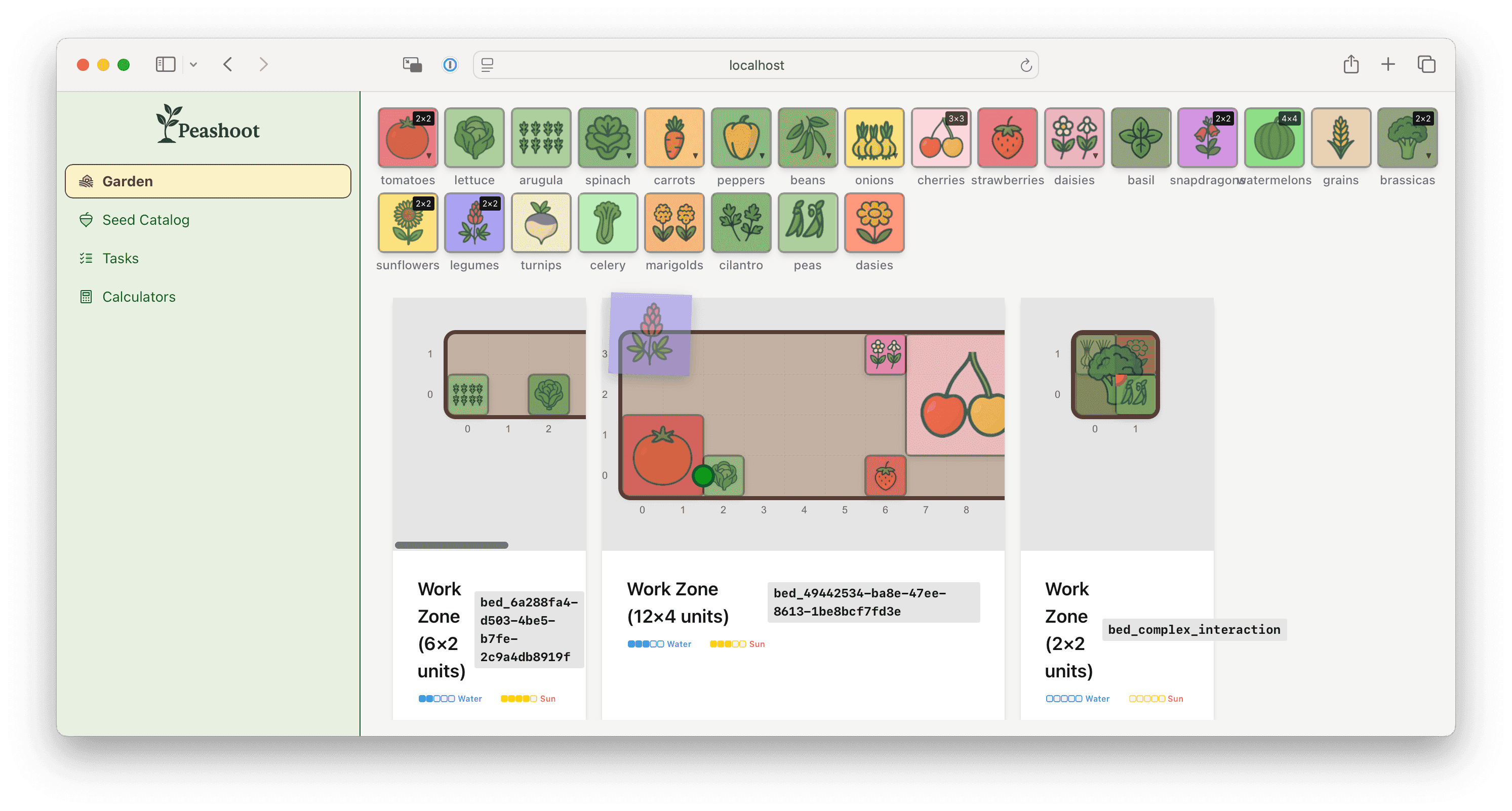Click the 12×4 bed sun level indicator
This screenshot has width=1512, height=811.
(737, 644)
